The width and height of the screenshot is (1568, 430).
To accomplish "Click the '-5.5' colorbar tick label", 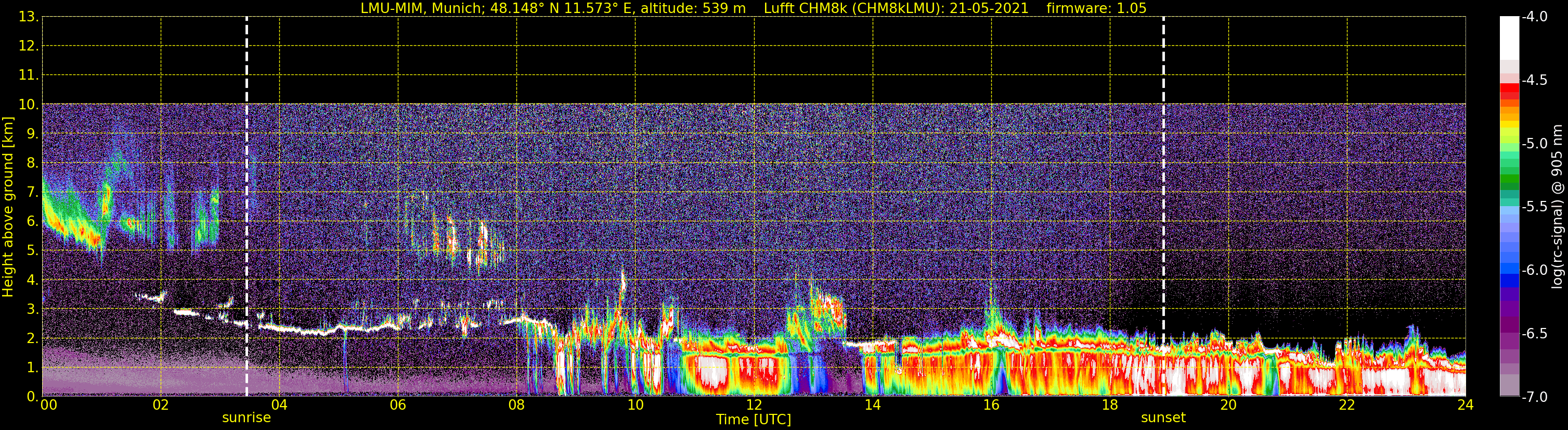I will point(1535,207).
